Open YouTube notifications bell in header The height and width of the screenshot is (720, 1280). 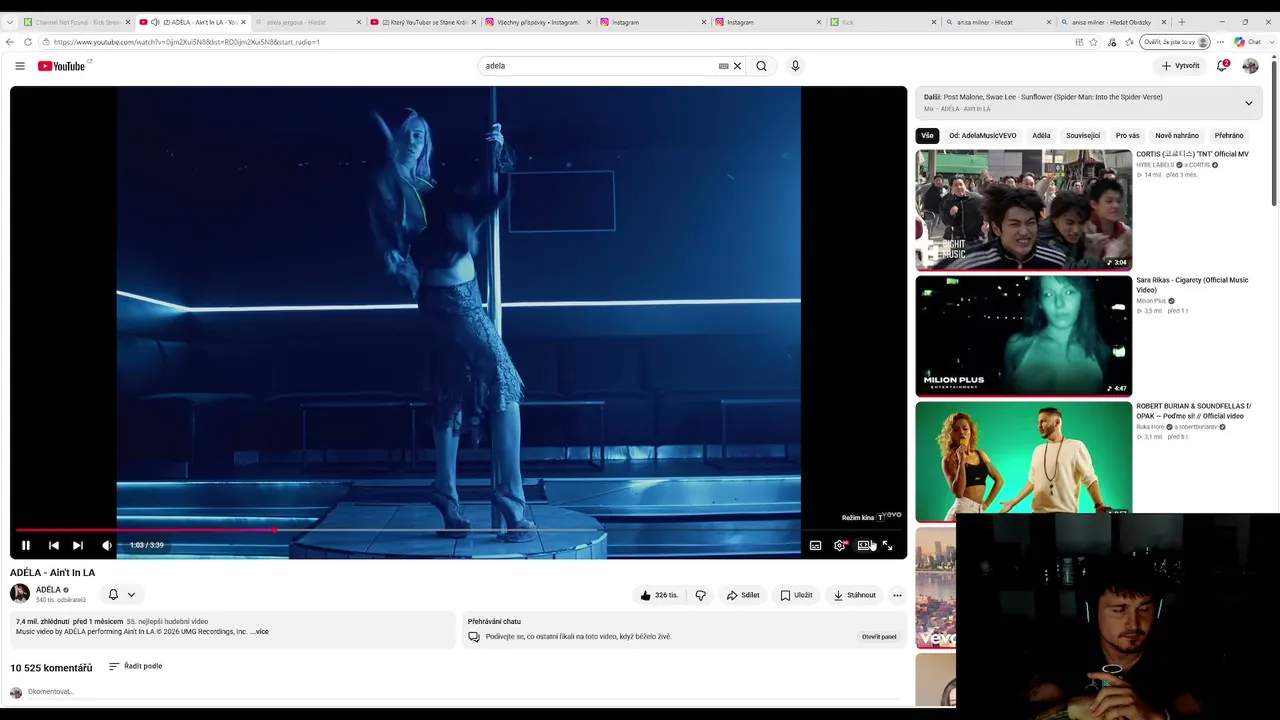[1222, 66]
